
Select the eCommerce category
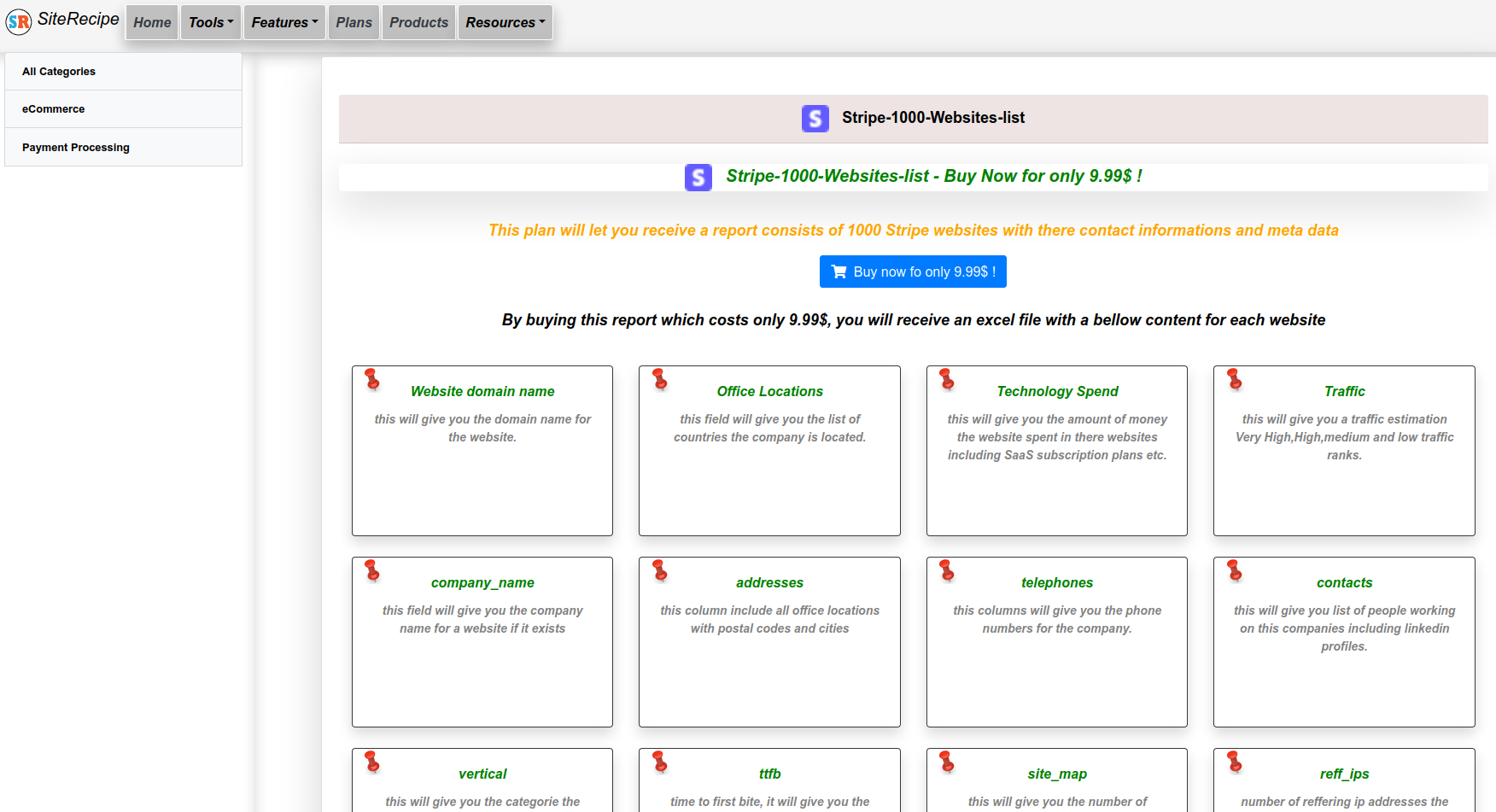coord(124,109)
